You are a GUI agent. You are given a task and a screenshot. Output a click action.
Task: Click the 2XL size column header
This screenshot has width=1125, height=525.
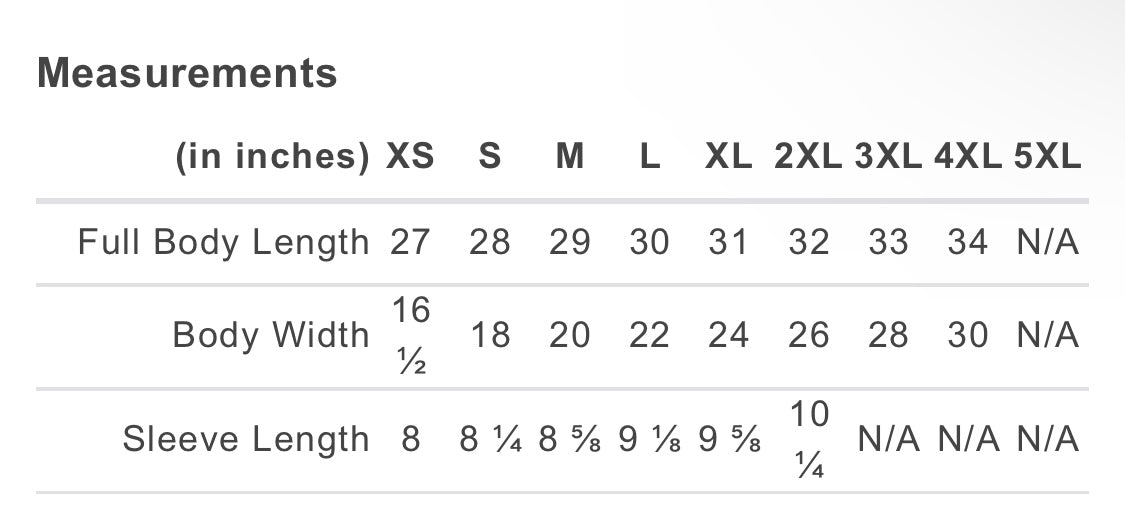(808, 157)
